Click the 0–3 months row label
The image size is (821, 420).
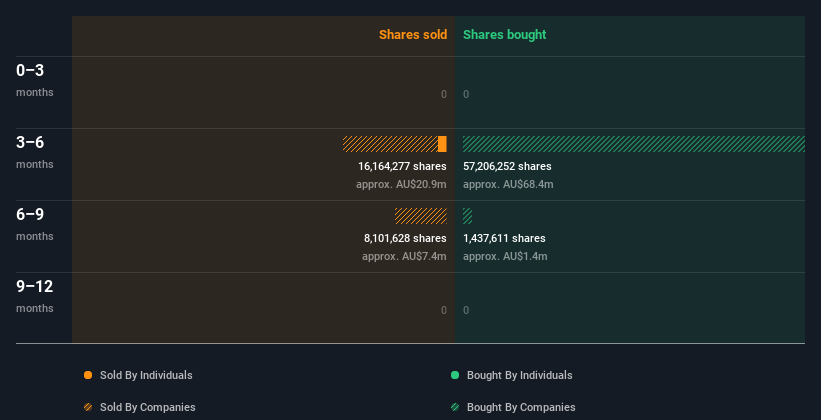[35, 80]
